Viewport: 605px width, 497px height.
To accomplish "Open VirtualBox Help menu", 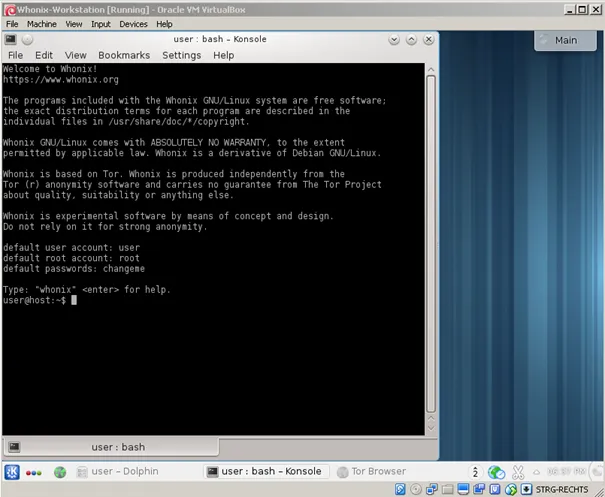I will [x=164, y=24].
